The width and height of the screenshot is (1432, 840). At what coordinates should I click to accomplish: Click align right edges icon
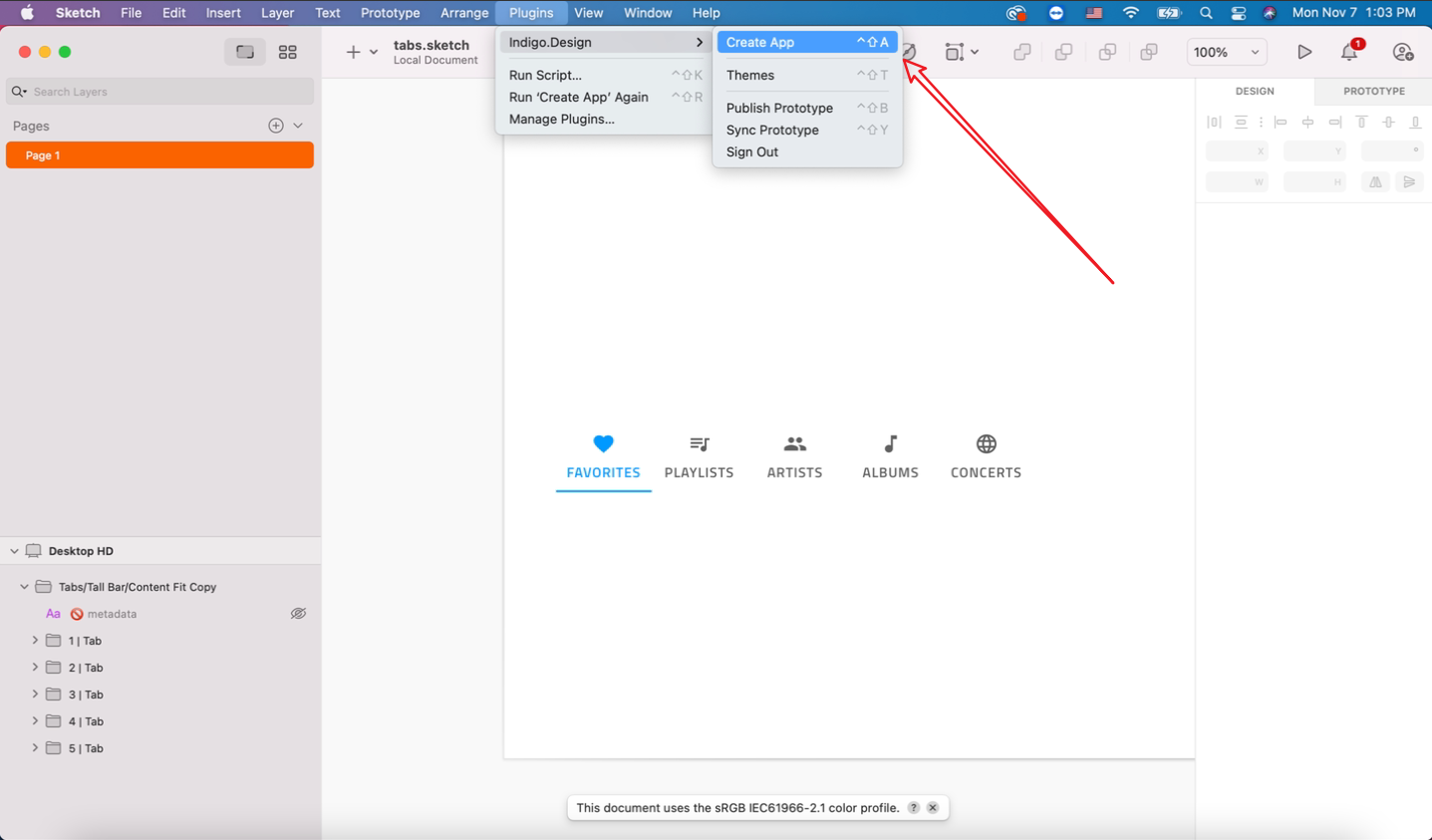point(1335,123)
